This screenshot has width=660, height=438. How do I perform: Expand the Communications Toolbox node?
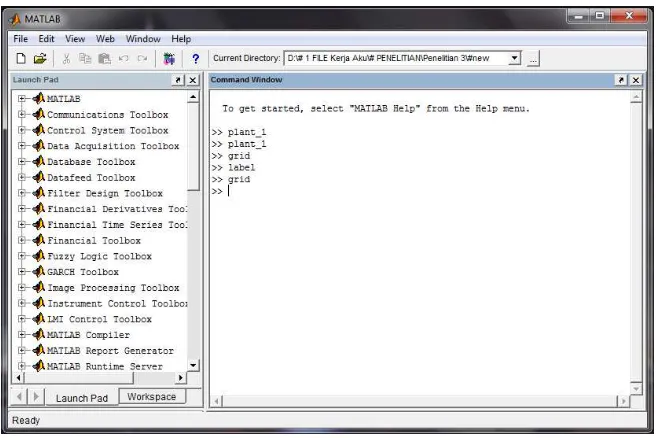(x=21, y=114)
